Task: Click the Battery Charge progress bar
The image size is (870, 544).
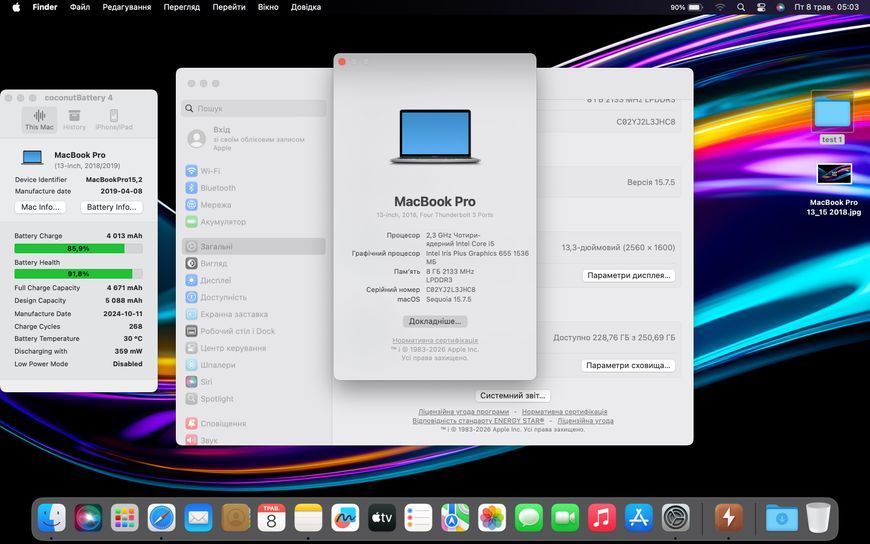Action: click(78, 249)
